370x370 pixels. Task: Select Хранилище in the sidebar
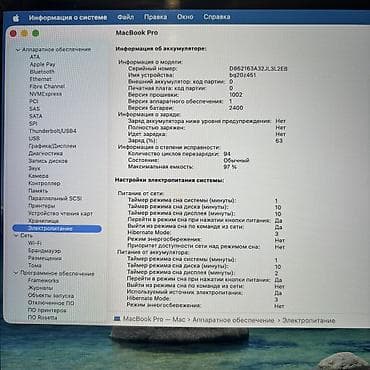[x=43, y=221]
